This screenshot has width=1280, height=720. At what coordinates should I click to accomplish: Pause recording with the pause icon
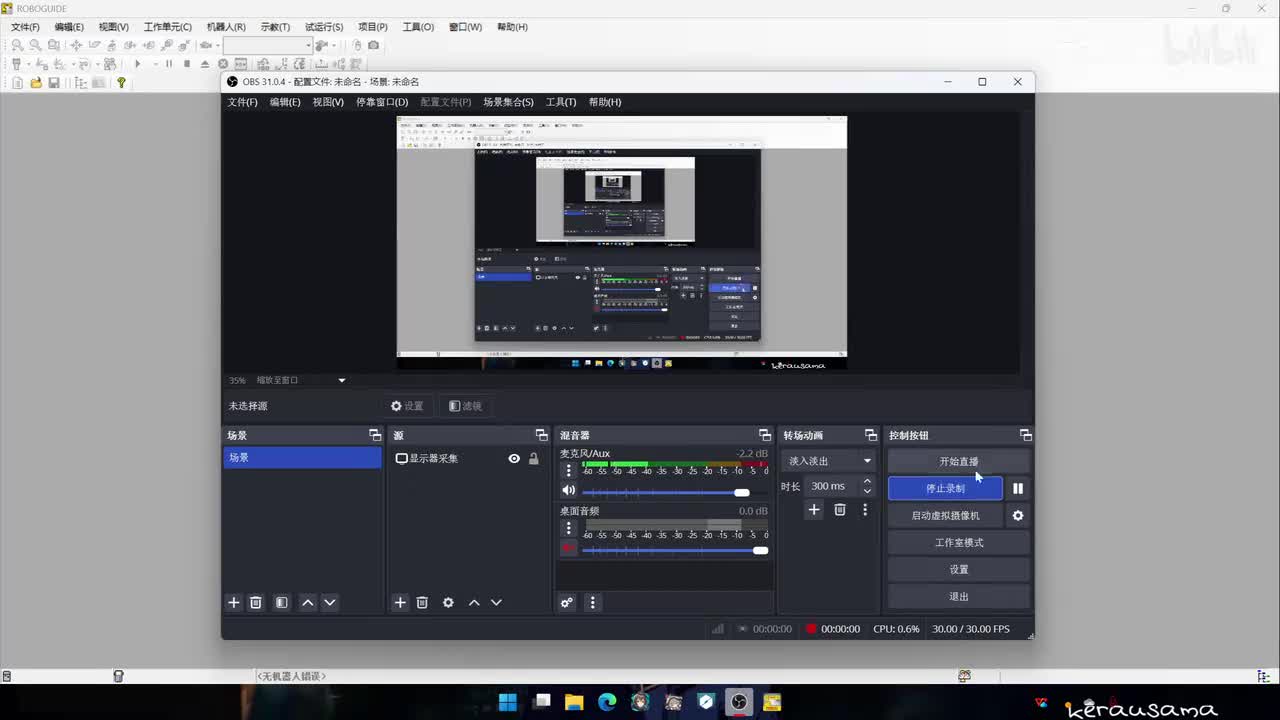1018,489
